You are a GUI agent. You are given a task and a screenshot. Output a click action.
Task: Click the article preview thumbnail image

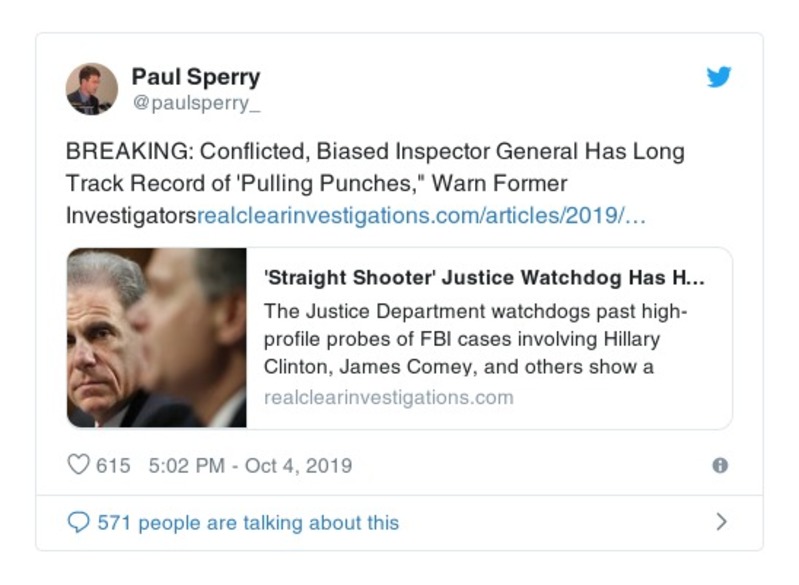157,338
